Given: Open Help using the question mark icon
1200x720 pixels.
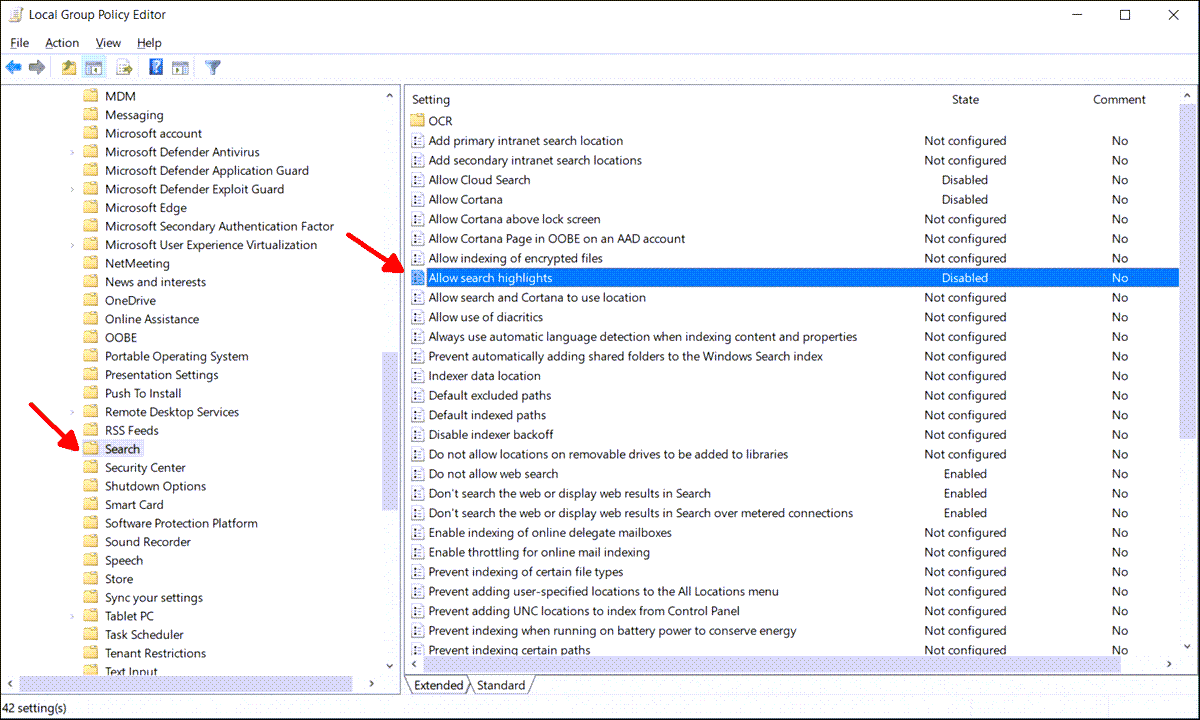Looking at the screenshot, I should [x=155, y=67].
